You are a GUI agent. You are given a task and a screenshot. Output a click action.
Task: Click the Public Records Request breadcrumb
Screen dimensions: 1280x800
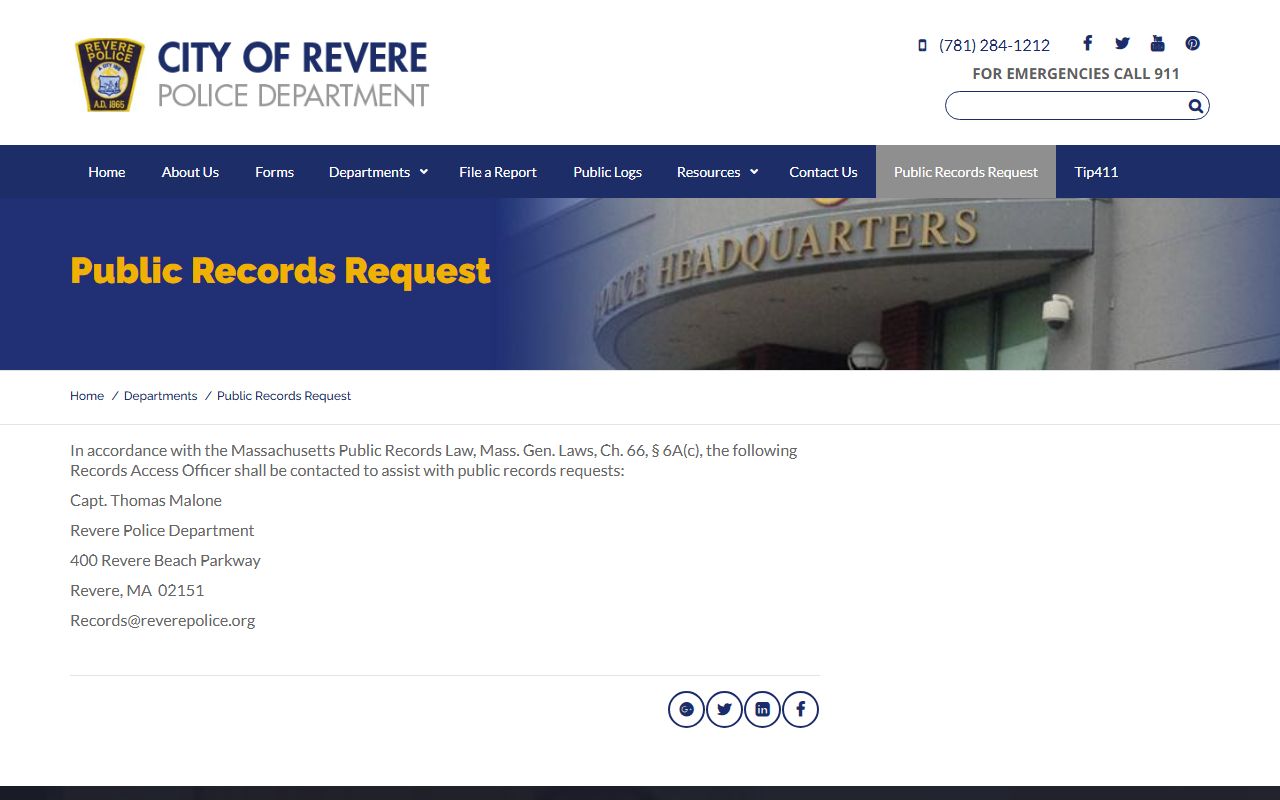pos(284,396)
